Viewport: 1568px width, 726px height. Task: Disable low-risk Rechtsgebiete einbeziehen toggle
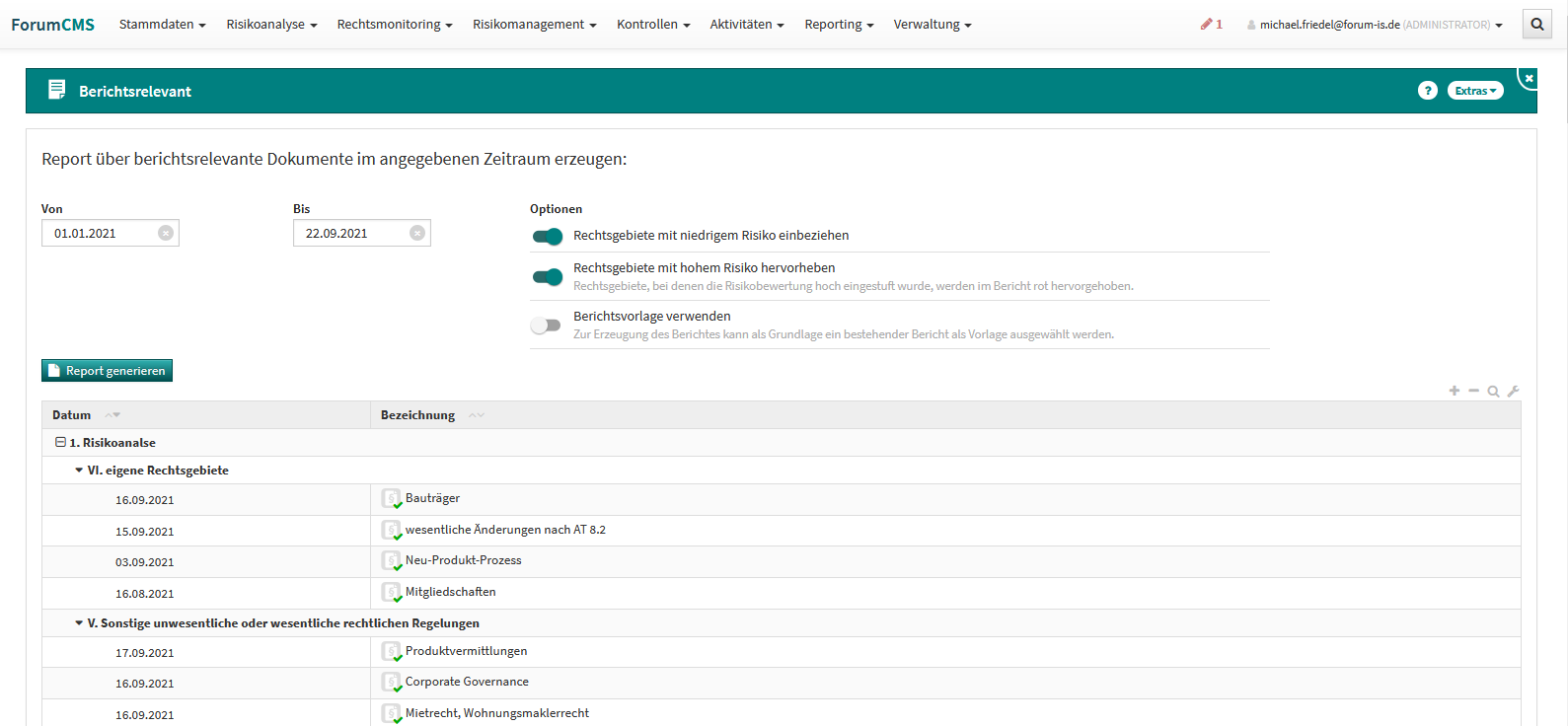(548, 236)
